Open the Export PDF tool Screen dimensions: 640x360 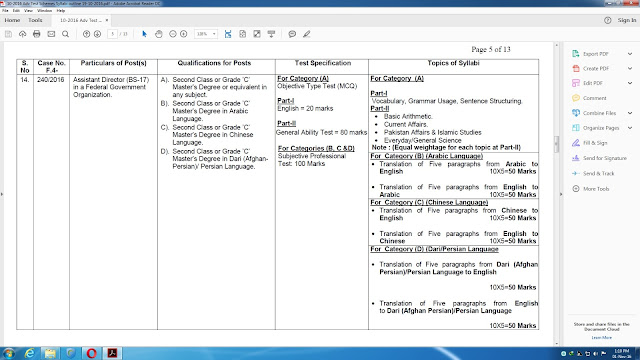(596, 54)
